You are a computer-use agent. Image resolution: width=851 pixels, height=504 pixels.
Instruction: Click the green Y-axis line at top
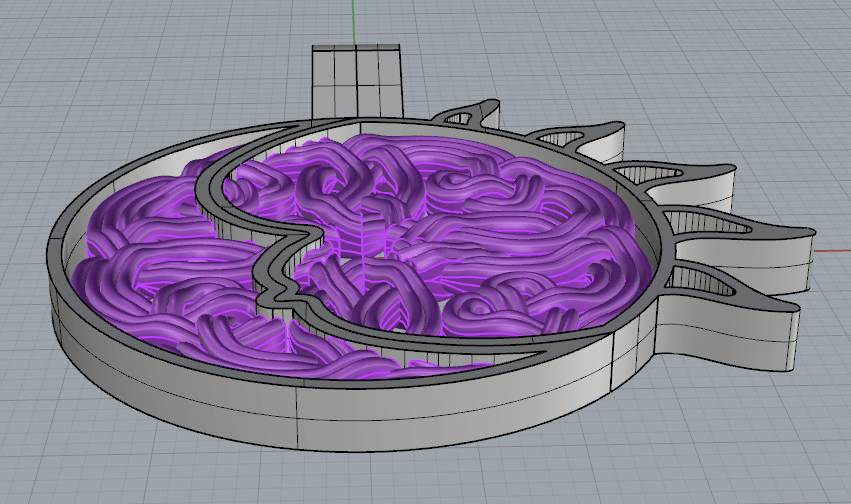353,20
